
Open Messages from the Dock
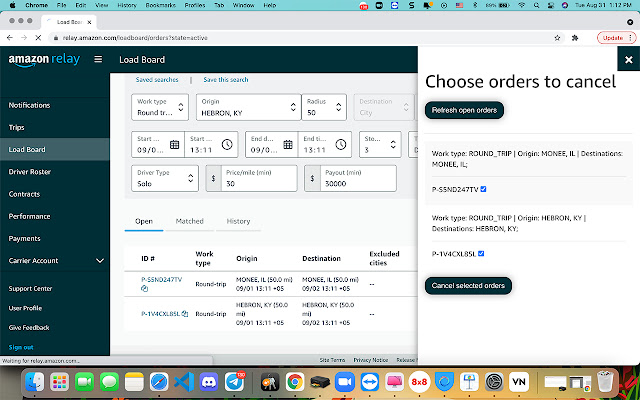[x=109, y=382]
